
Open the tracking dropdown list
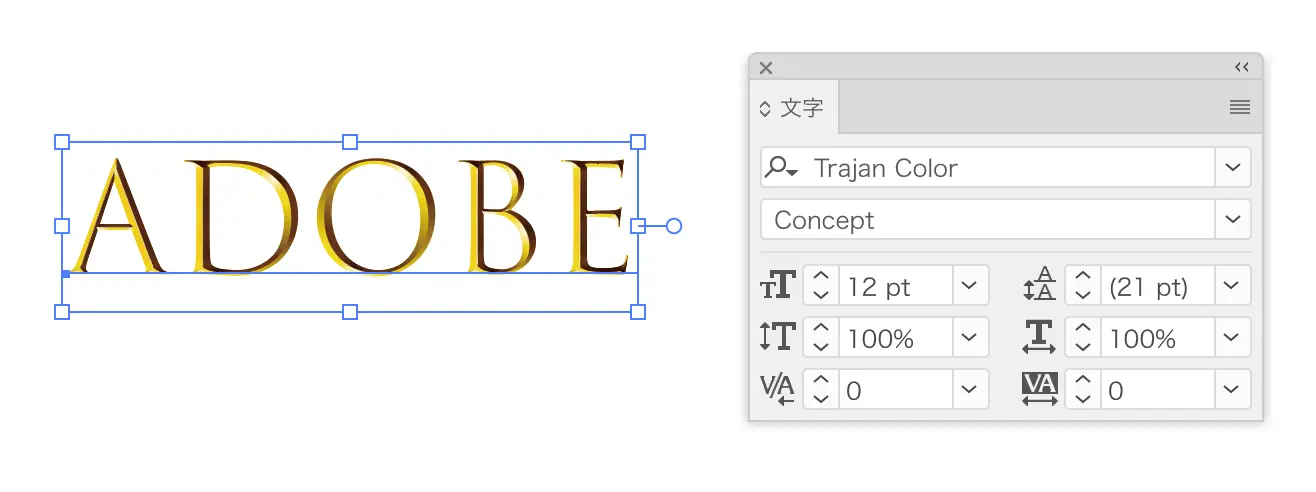(x=1232, y=389)
